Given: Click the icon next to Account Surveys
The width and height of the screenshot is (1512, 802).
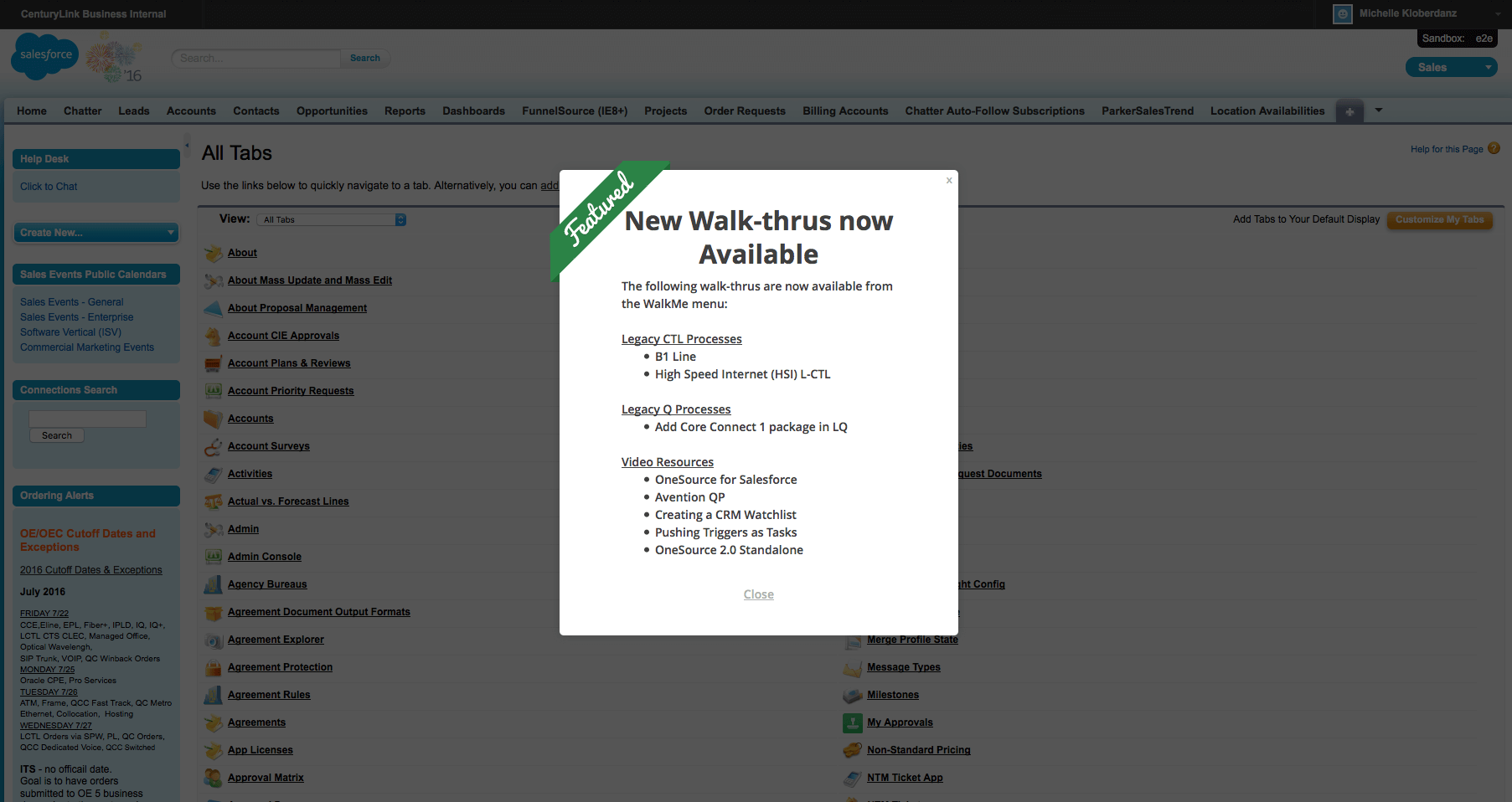Looking at the screenshot, I should [x=213, y=446].
